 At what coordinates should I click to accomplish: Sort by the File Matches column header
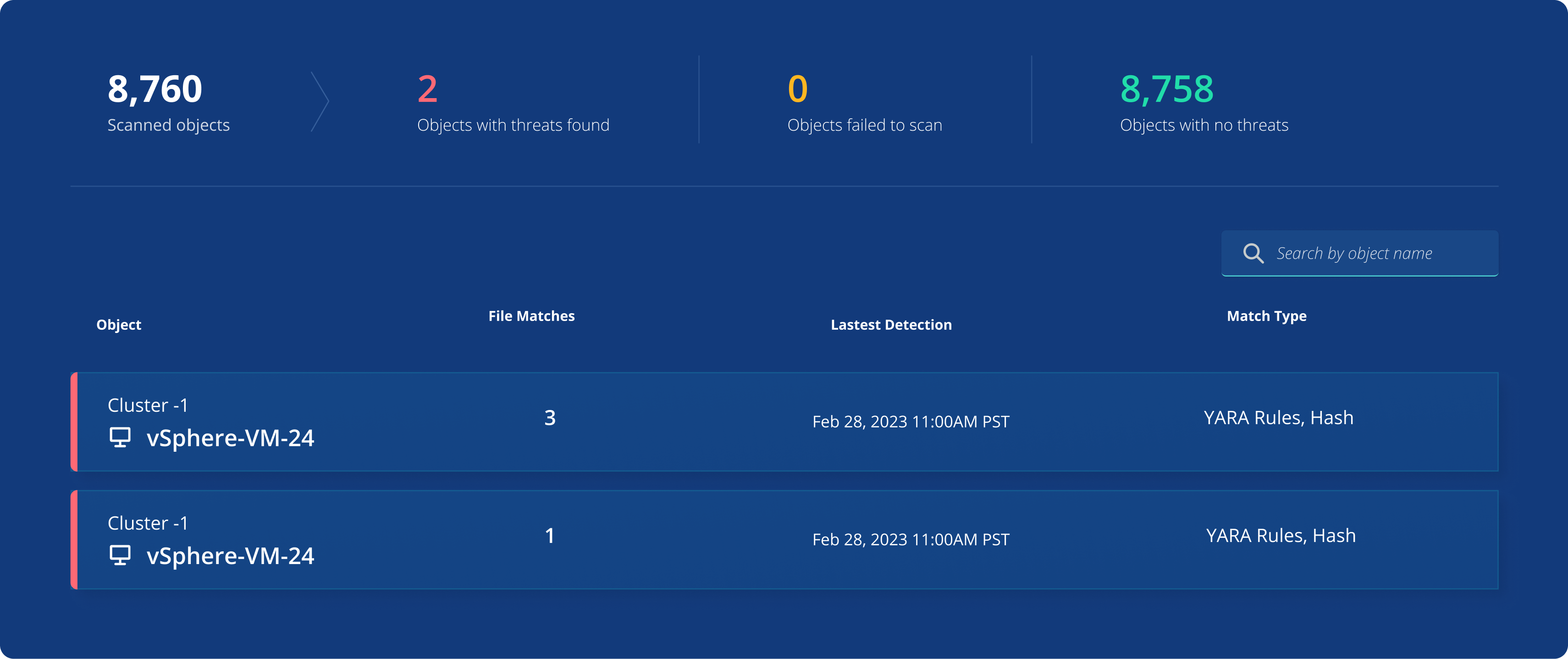pyautogui.click(x=531, y=316)
